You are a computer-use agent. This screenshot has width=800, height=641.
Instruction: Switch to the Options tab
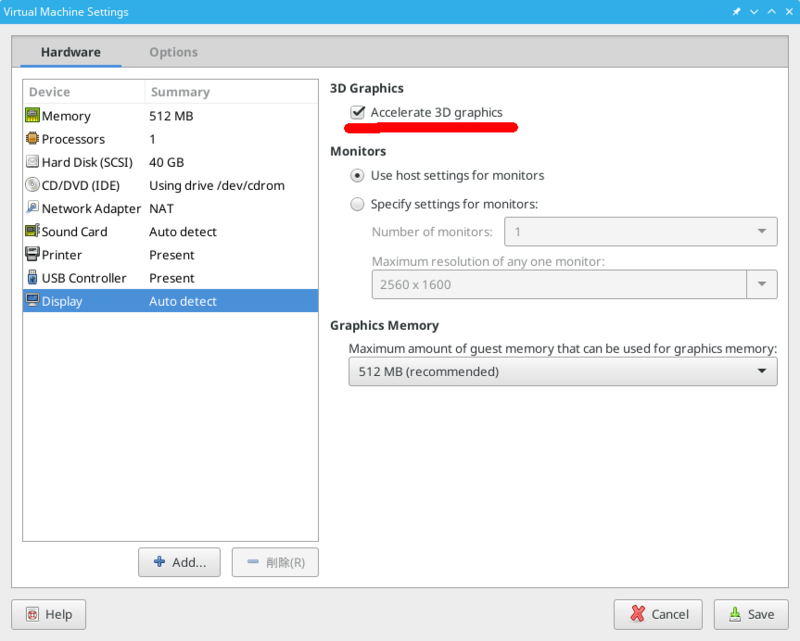173,52
